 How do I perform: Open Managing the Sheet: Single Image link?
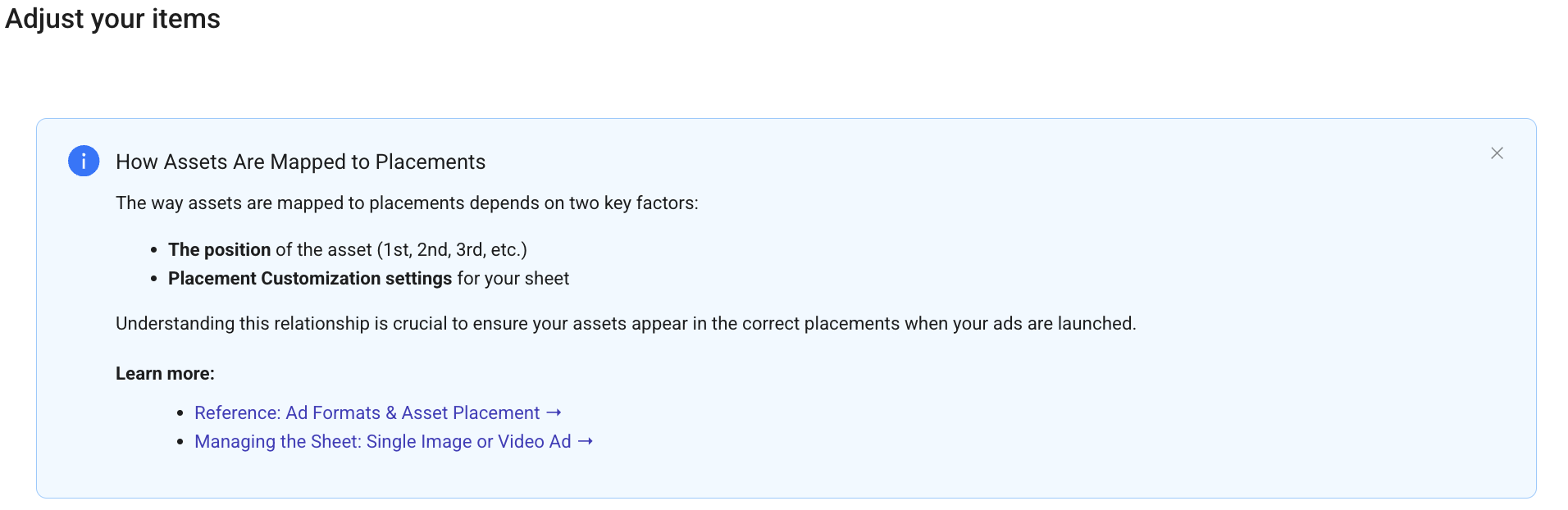(x=382, y=442)
